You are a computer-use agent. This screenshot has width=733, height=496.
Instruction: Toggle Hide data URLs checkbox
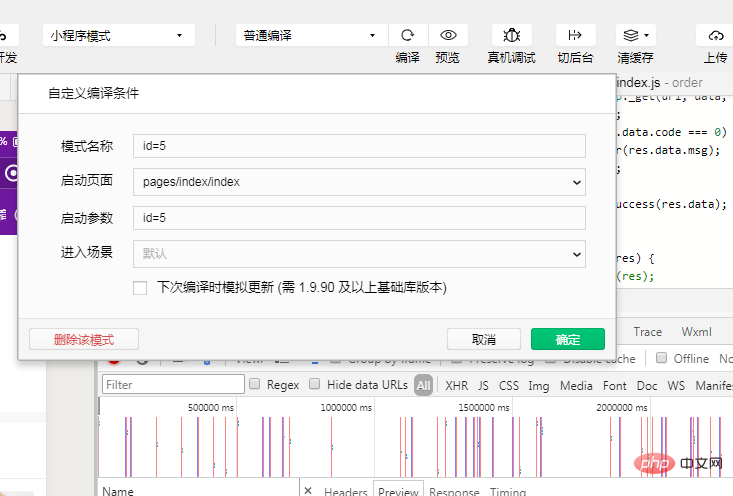click(x=315, y=384)
